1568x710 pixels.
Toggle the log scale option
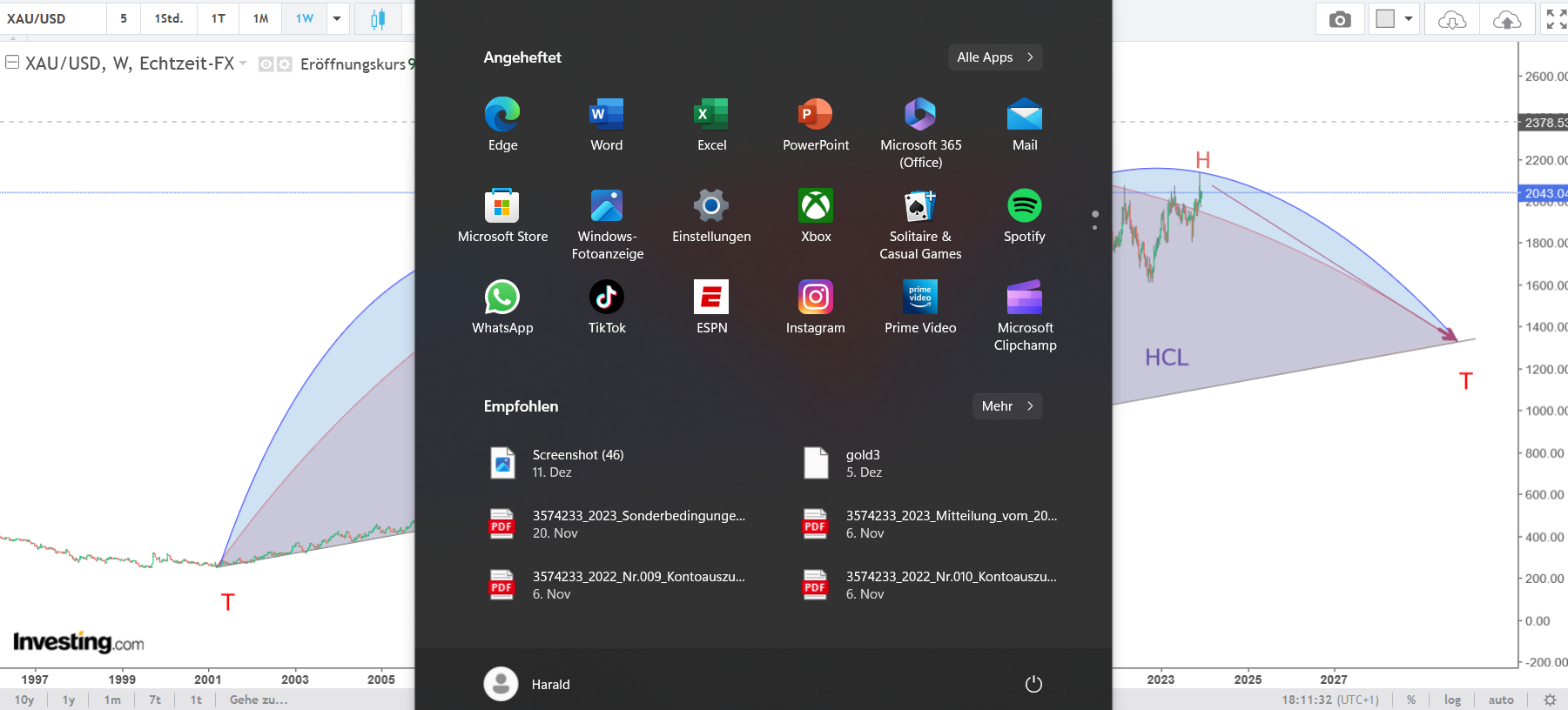tap(1452, 700)
